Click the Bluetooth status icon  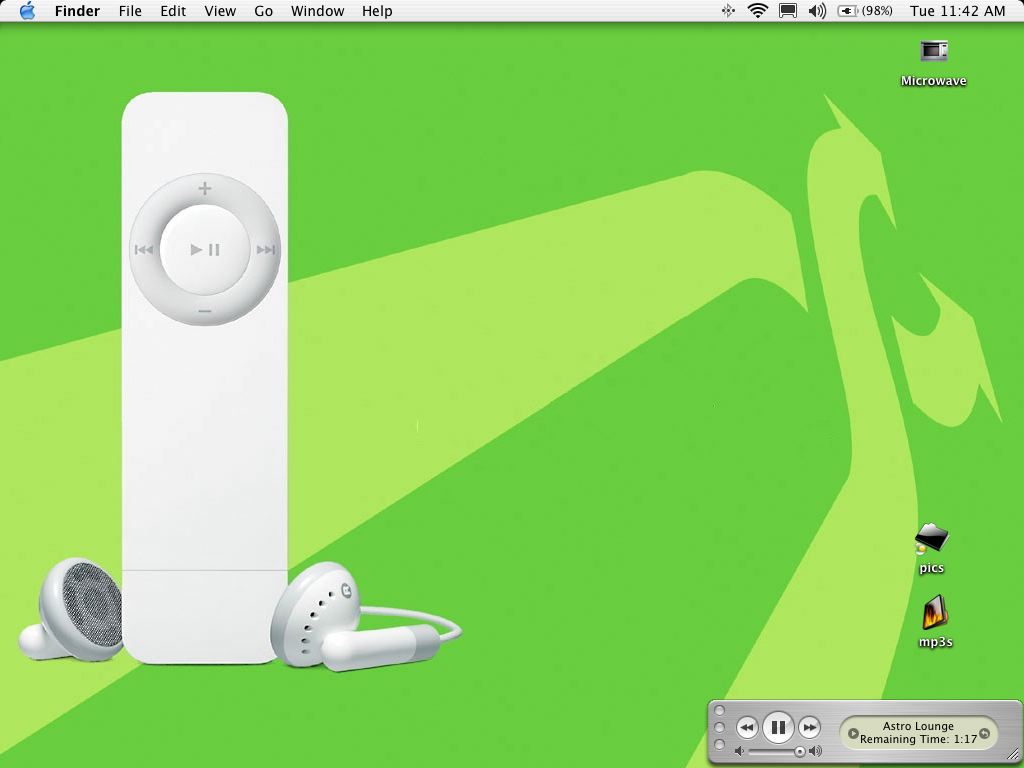point(728,11)
